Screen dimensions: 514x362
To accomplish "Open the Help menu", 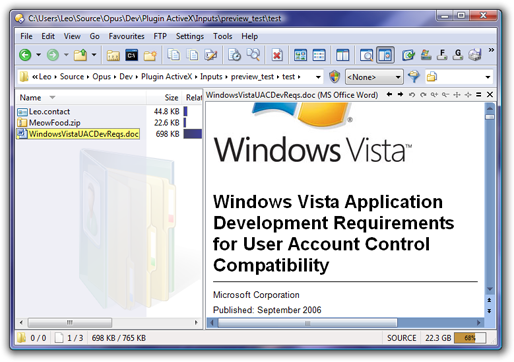I will [x=250, y=36].
